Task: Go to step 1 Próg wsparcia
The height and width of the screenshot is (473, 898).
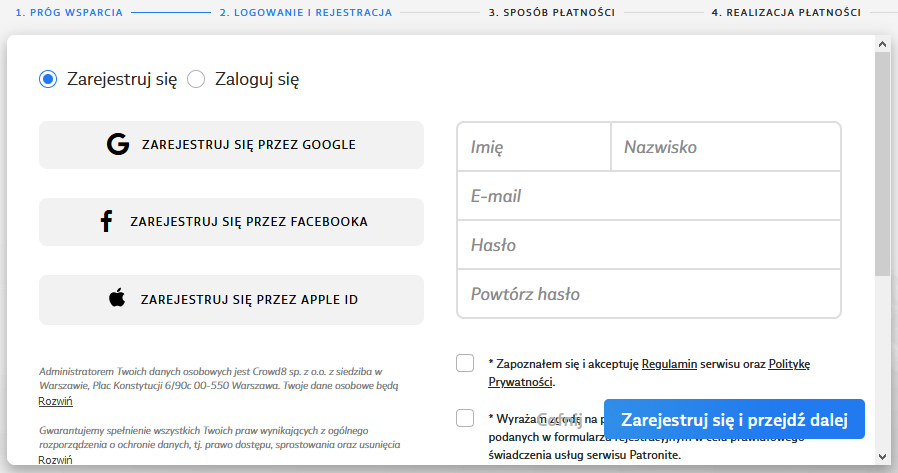Action: click(69, 13)
